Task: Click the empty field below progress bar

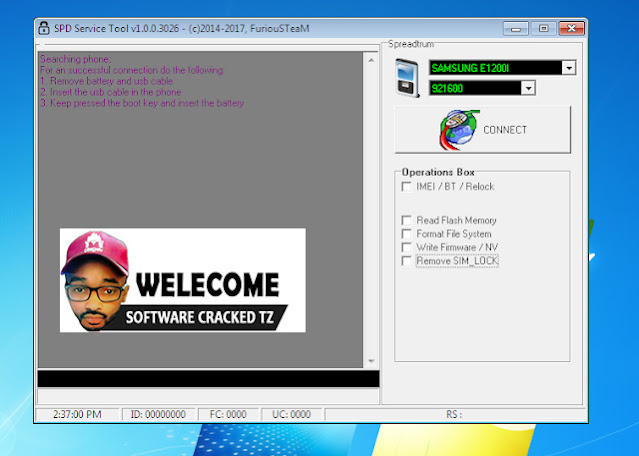Action: tap(208, 396)
